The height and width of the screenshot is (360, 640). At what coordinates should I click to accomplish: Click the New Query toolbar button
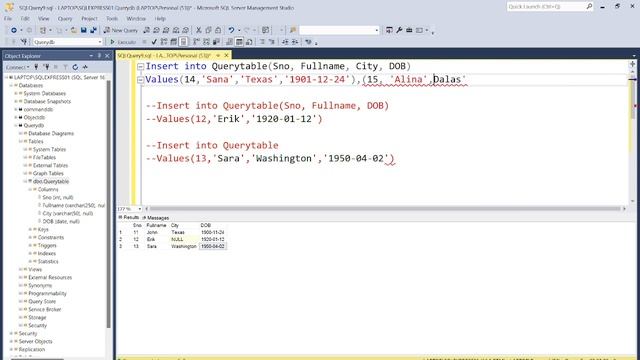click(x=121, y=30)
